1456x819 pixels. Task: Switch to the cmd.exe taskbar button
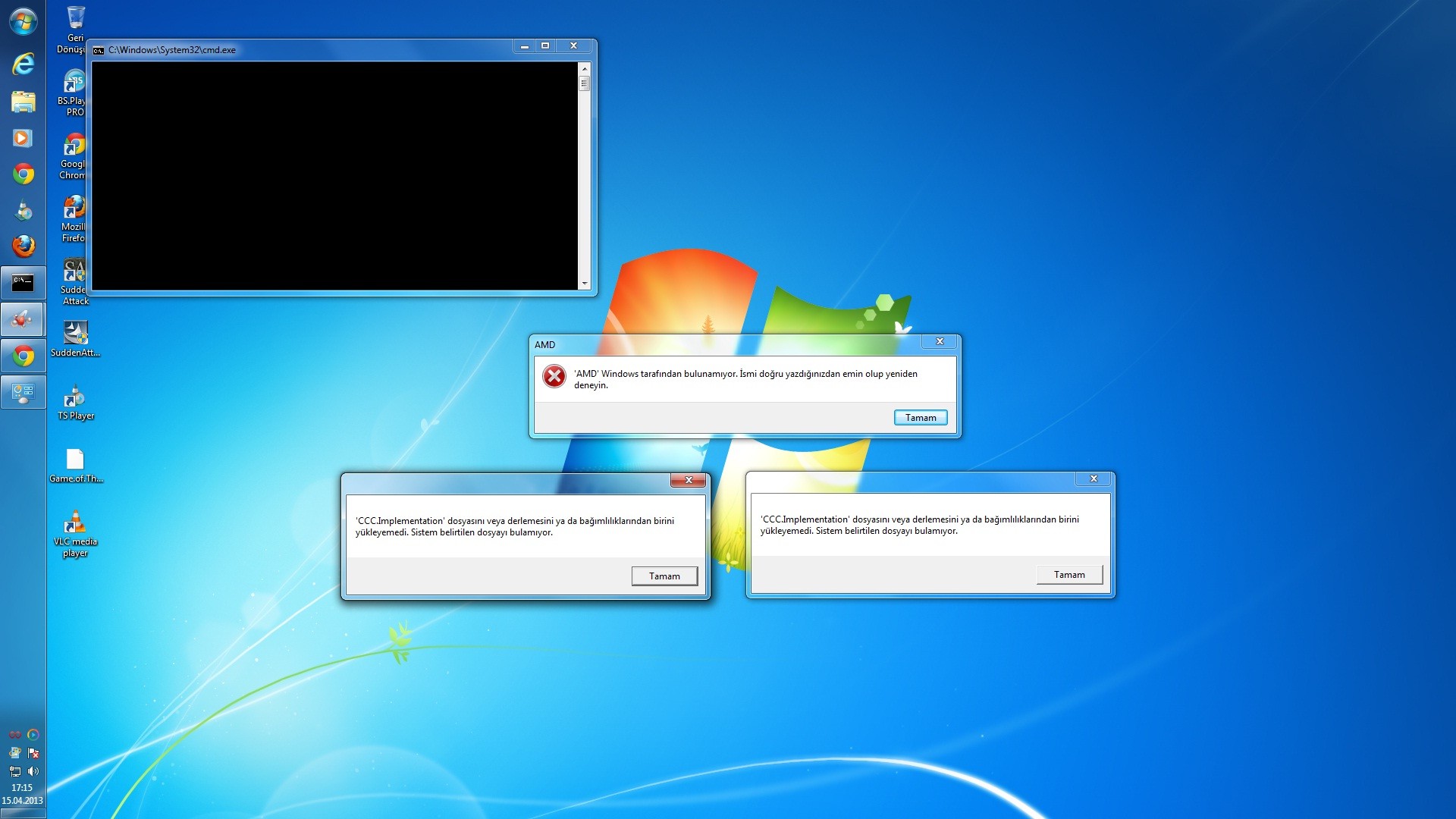23,283
